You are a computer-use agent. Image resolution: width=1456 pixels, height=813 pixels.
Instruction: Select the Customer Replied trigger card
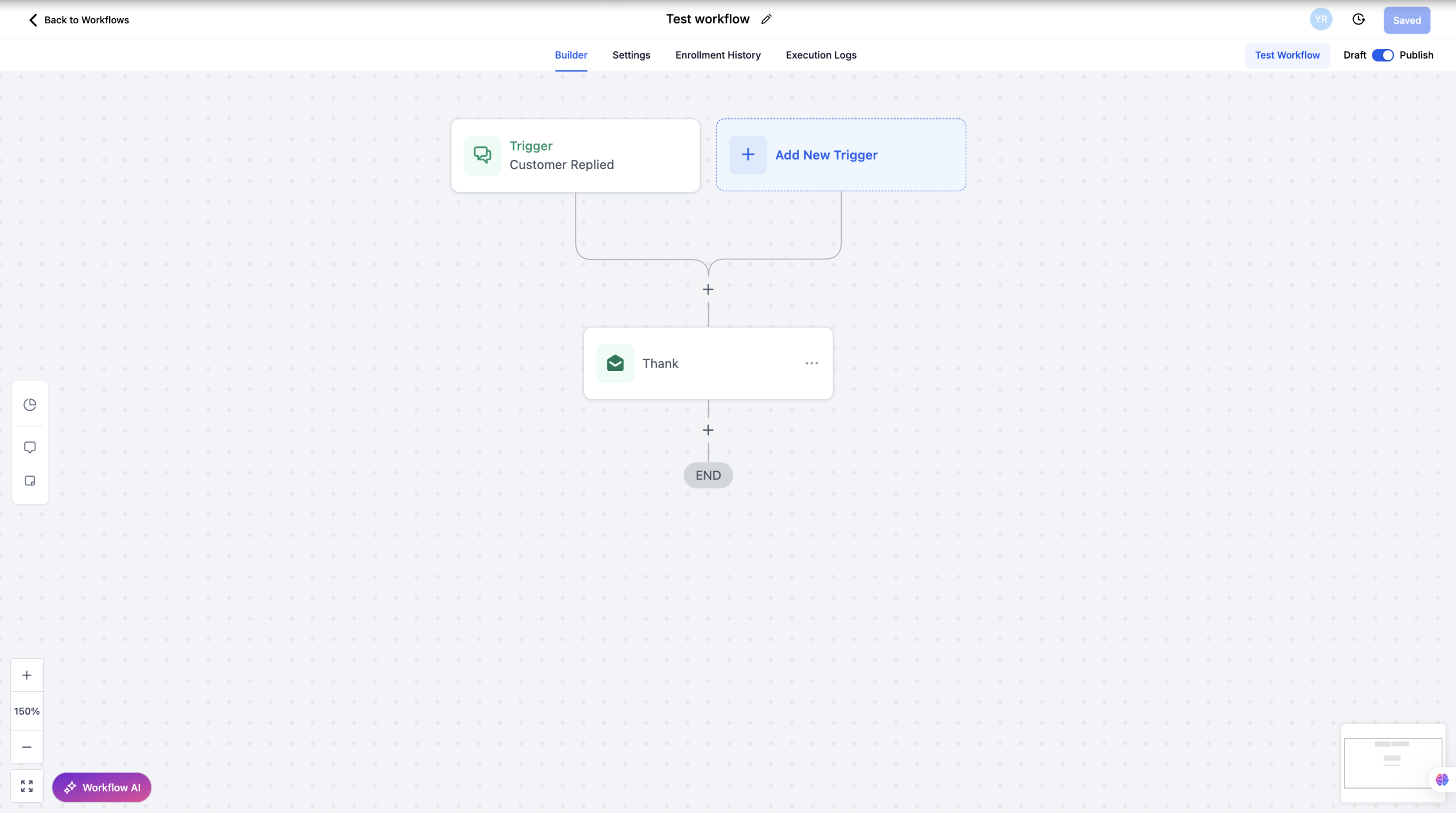[x=575, y=155]
